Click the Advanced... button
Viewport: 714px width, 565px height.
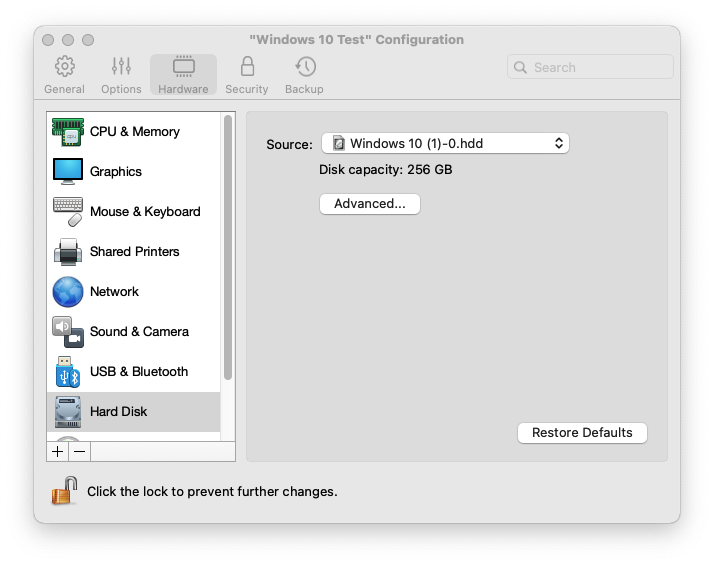370,204
